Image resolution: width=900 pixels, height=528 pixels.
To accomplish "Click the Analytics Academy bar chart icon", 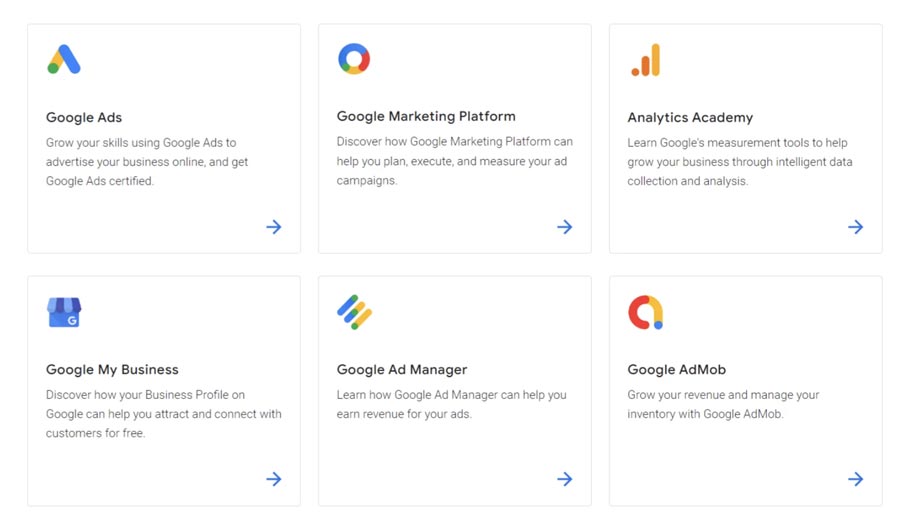I will click(x=646, y=60).
